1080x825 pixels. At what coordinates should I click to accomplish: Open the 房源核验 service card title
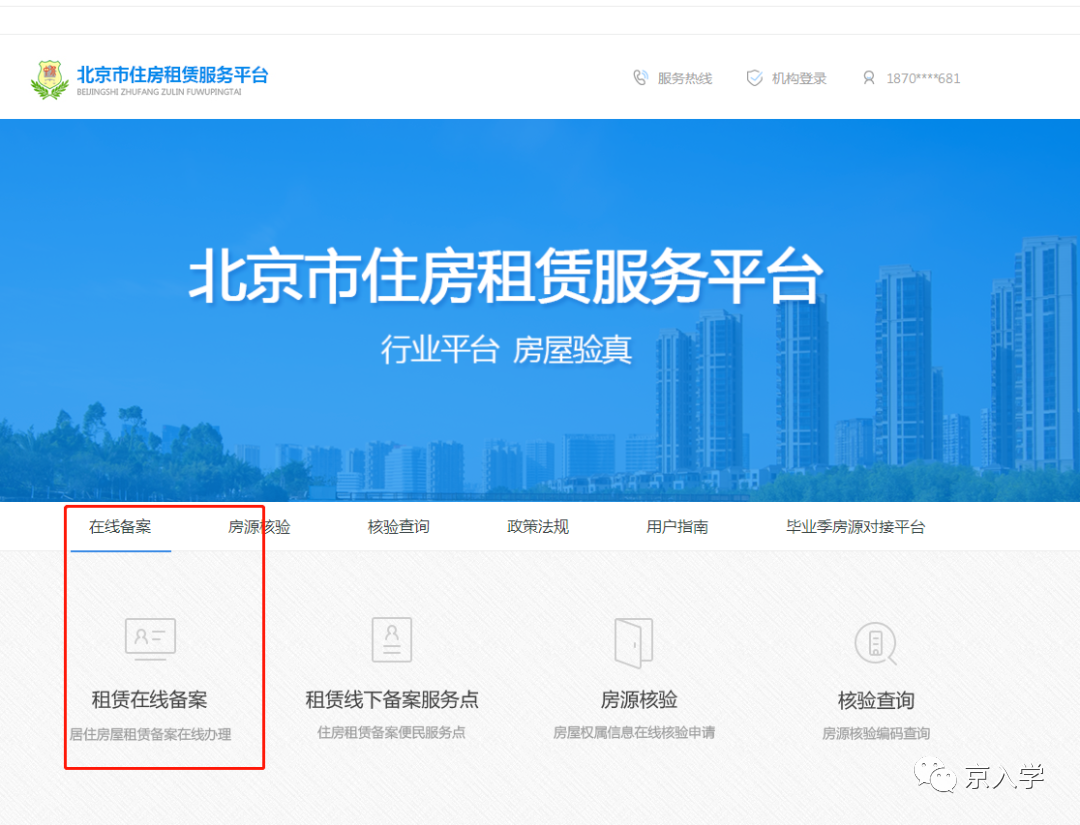(638, 700)
